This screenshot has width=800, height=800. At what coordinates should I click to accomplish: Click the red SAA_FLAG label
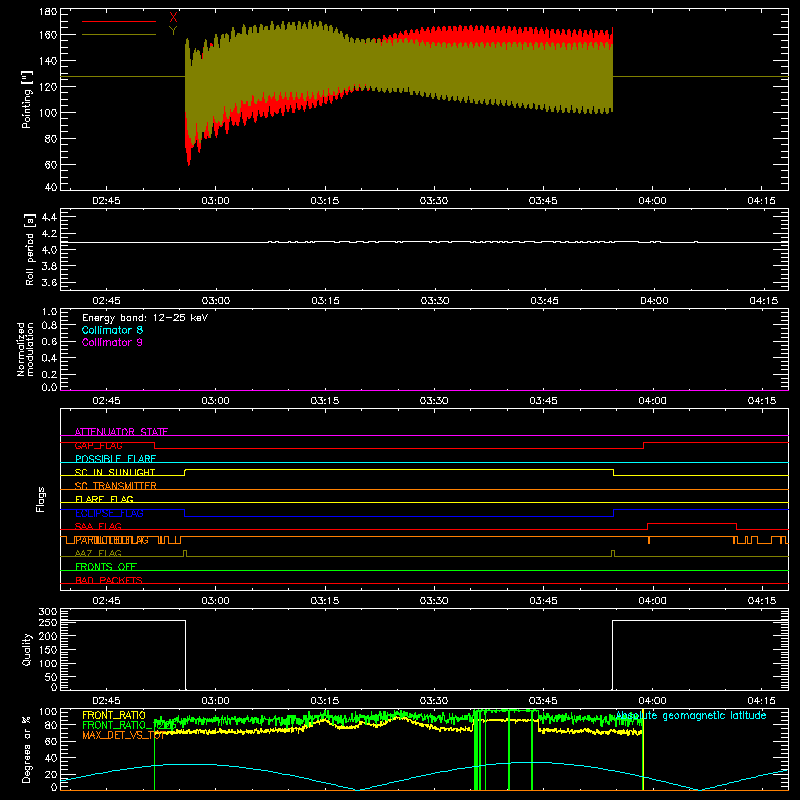click(98, 526)
